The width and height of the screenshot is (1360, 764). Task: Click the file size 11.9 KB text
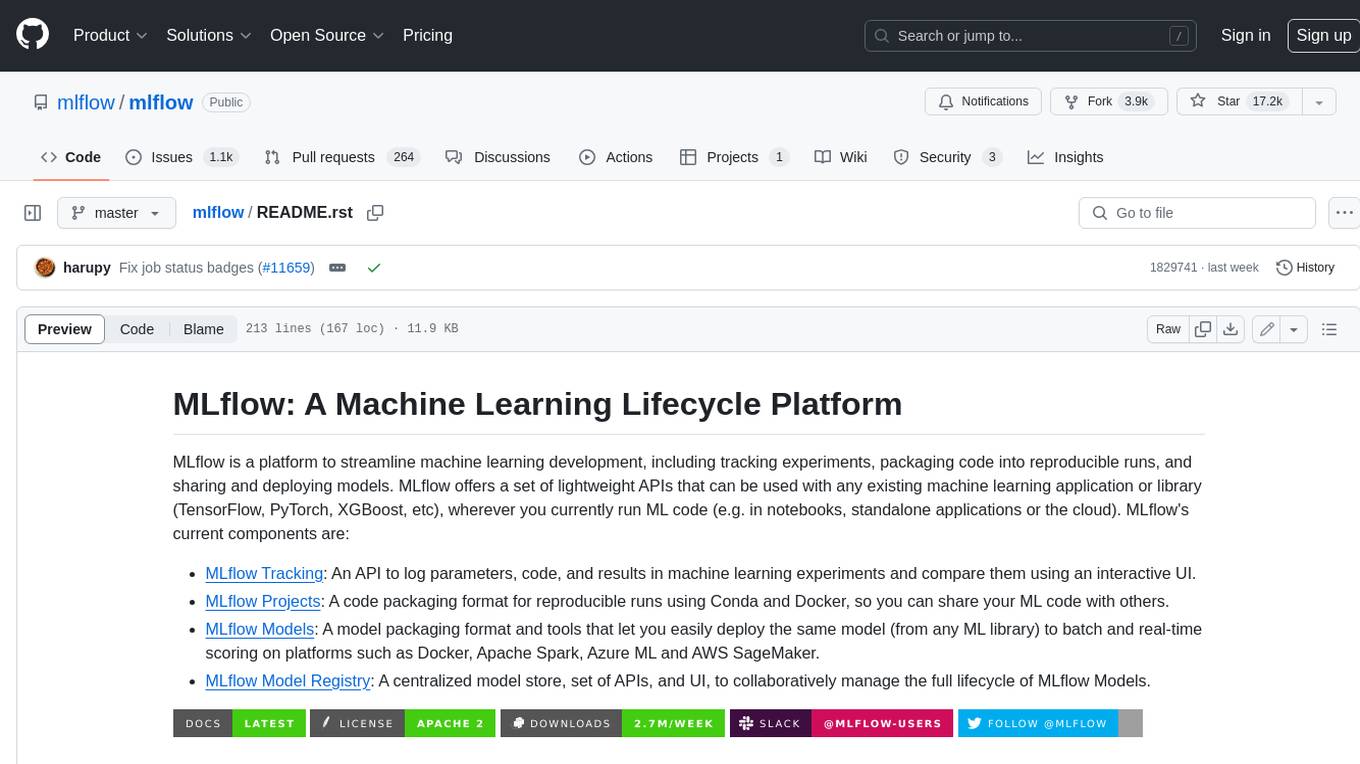(x=433, y=329)
